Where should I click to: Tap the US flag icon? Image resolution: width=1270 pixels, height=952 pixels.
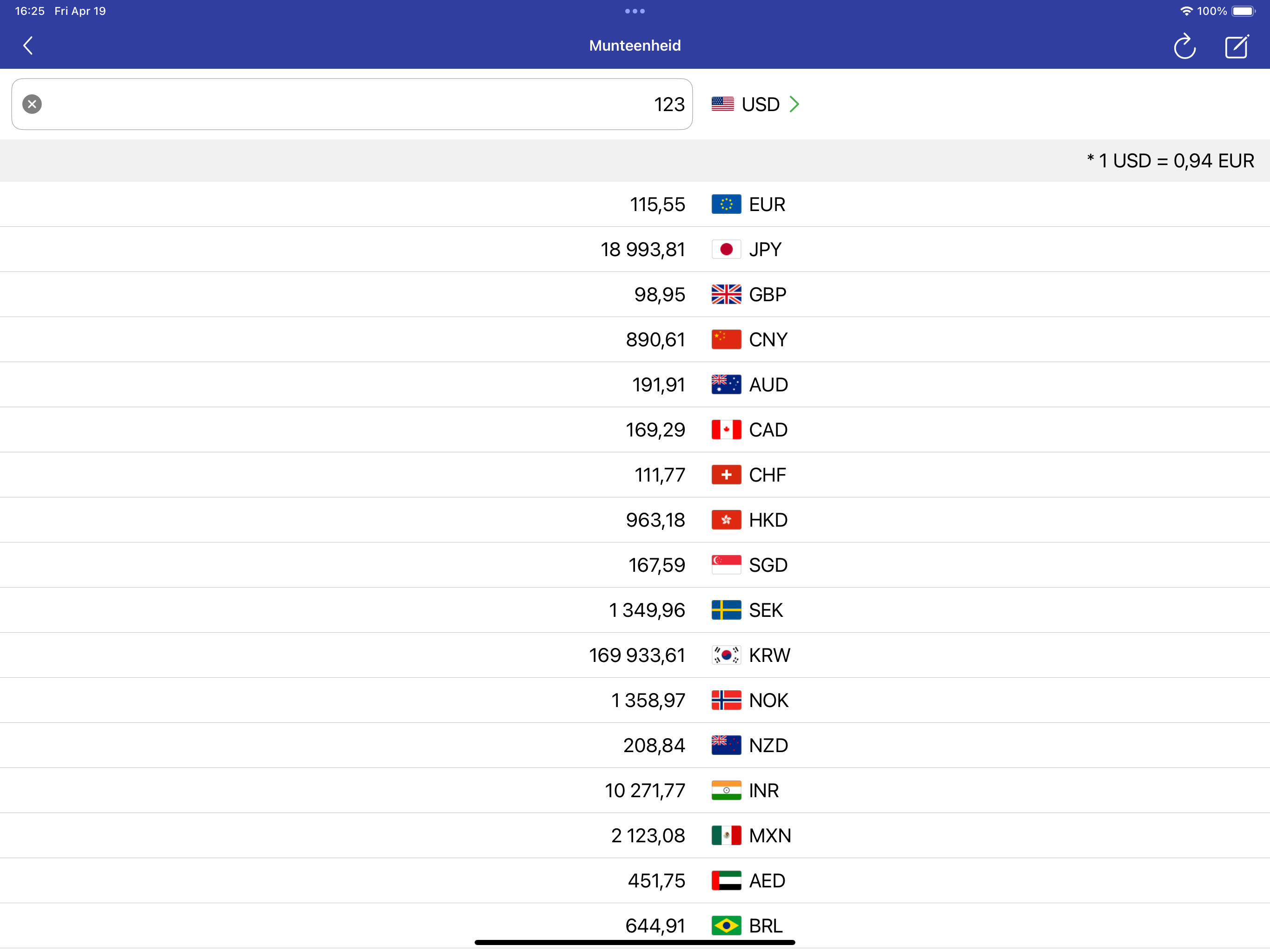722,104
